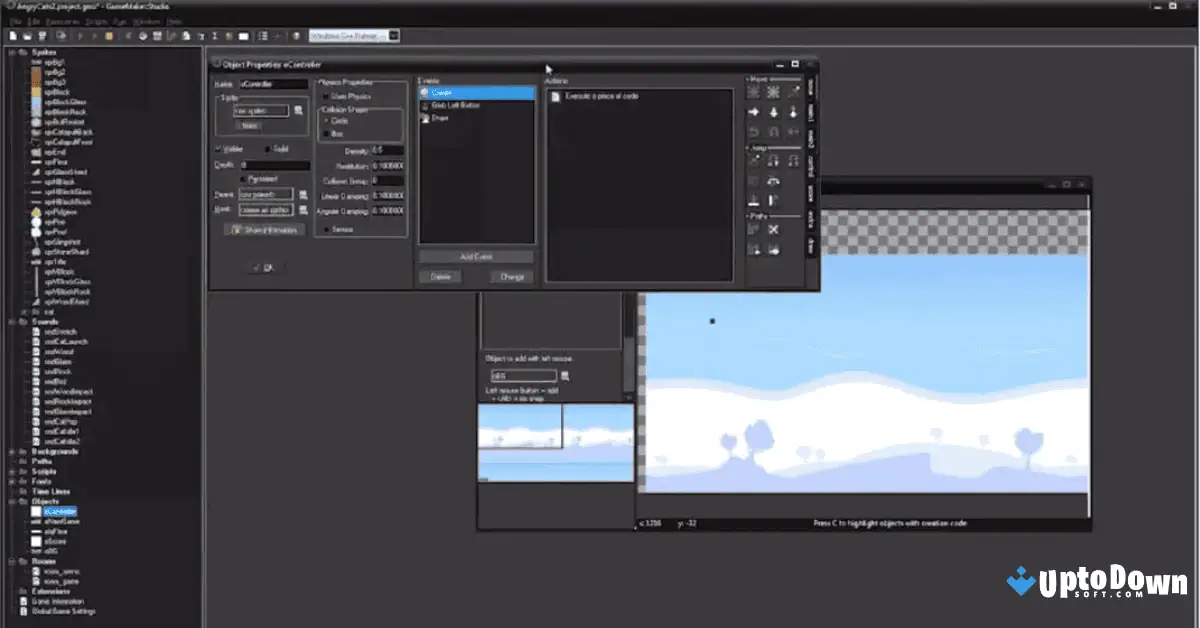Run the game using the green play icon
1200x628 pixels.
(80, 34)
